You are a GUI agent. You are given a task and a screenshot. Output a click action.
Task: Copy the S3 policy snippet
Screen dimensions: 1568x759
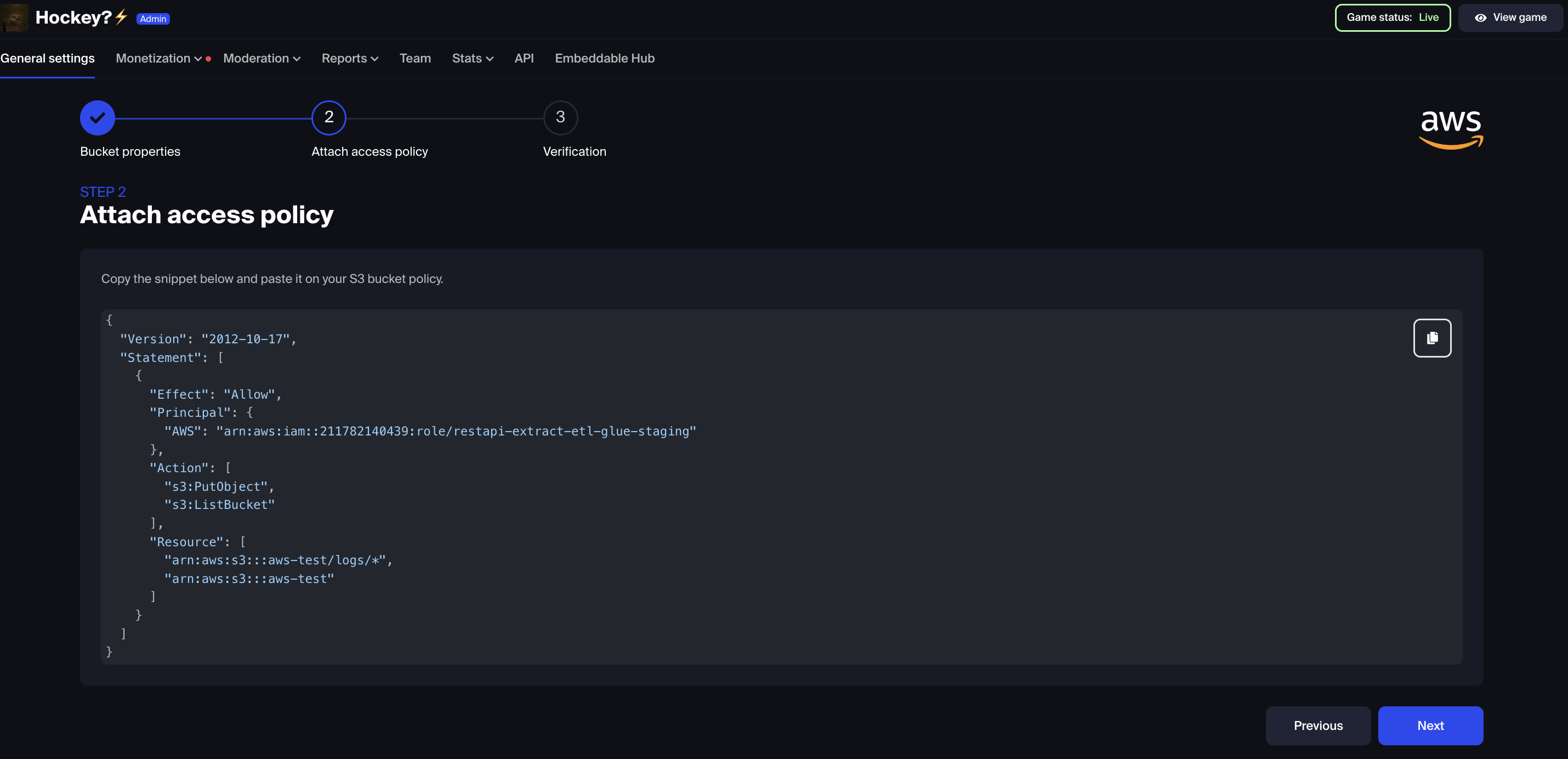[1432, 338]
